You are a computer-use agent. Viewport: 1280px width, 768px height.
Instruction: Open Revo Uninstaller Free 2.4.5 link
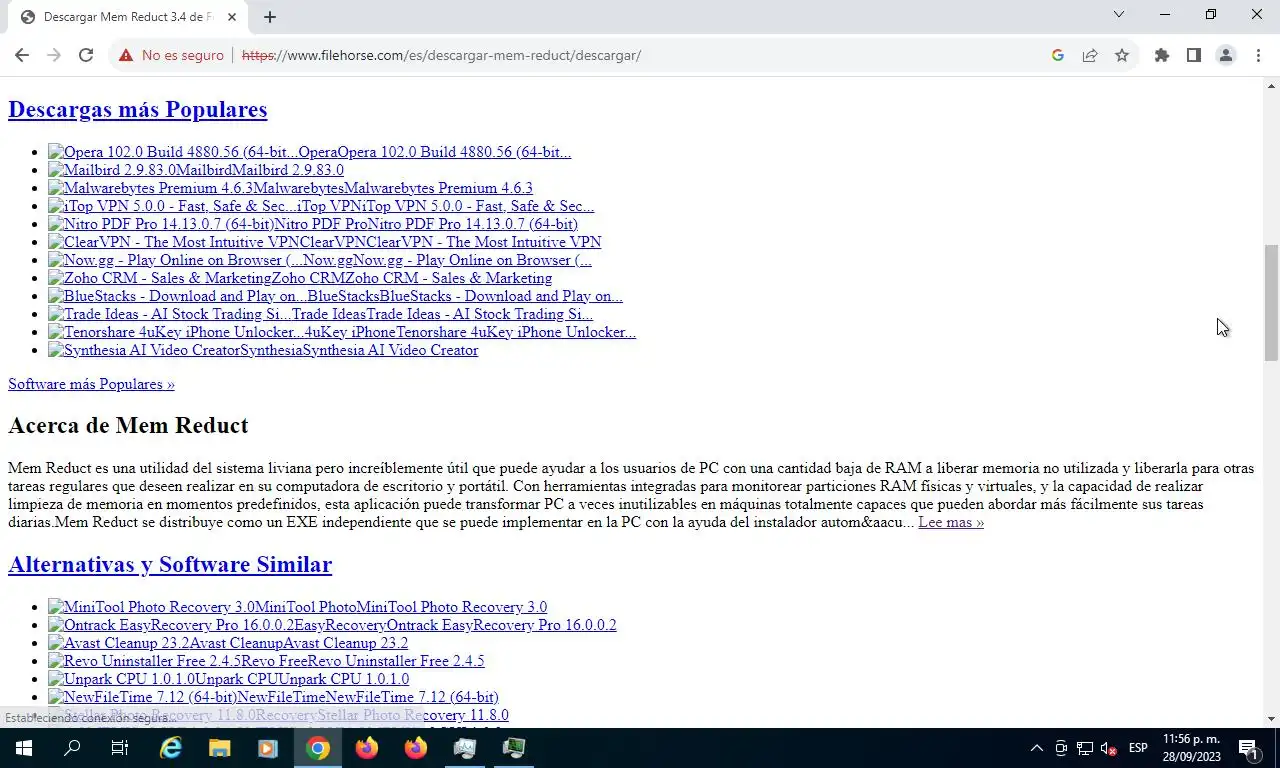(x=266, y=661)
